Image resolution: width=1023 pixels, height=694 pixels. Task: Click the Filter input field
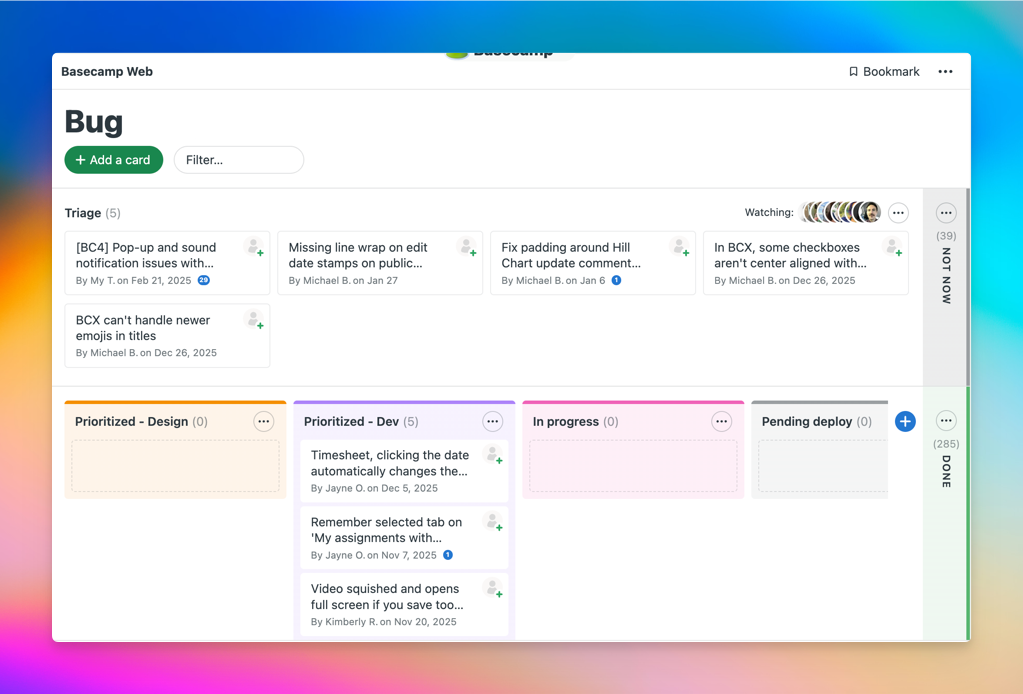[239, 160]
